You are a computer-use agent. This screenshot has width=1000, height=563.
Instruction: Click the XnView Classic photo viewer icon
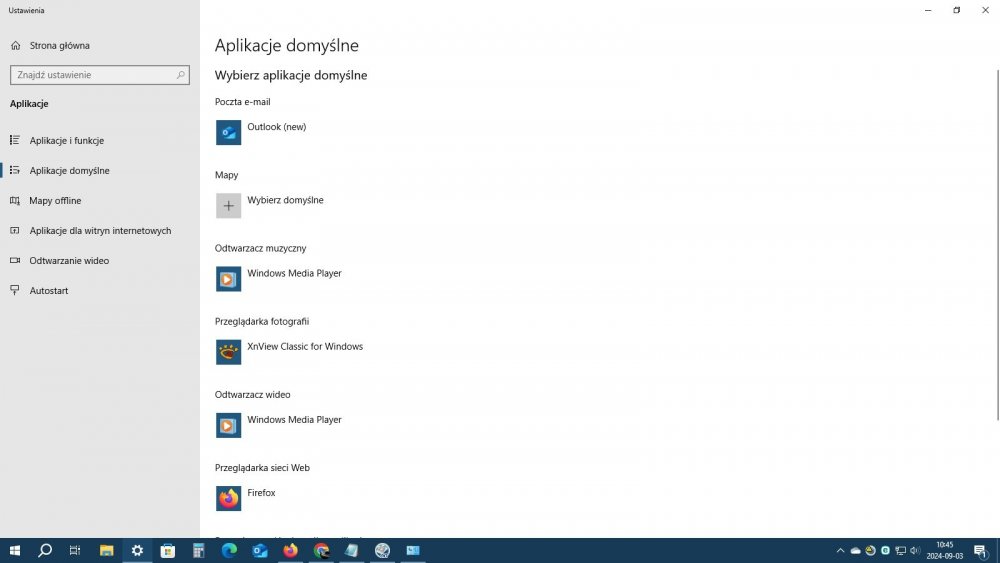pyautogui.click(x=228, y=352)
